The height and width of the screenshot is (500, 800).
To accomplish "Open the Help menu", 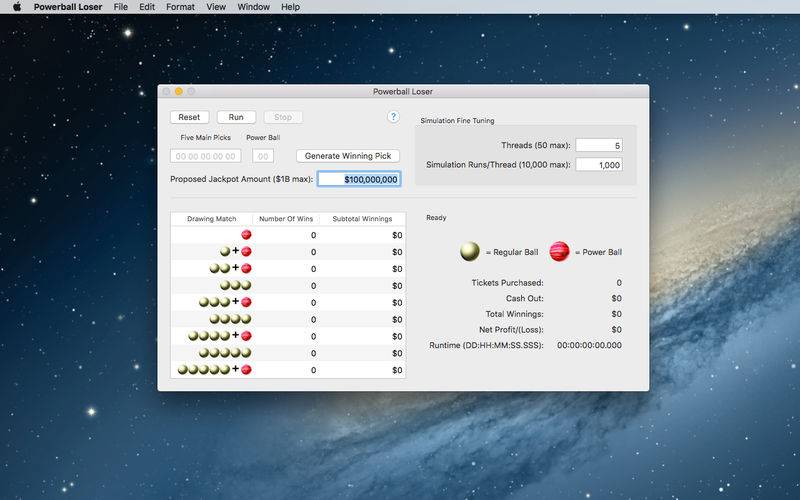I will tap(290, 7).
